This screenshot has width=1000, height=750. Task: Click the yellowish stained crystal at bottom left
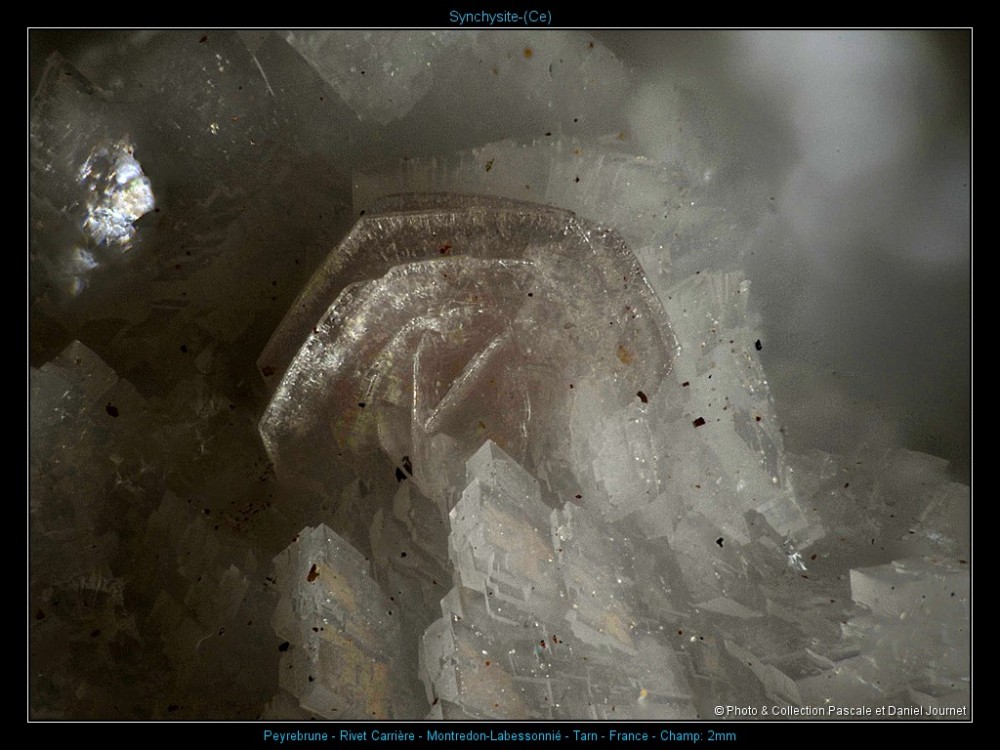pos(335,600)
